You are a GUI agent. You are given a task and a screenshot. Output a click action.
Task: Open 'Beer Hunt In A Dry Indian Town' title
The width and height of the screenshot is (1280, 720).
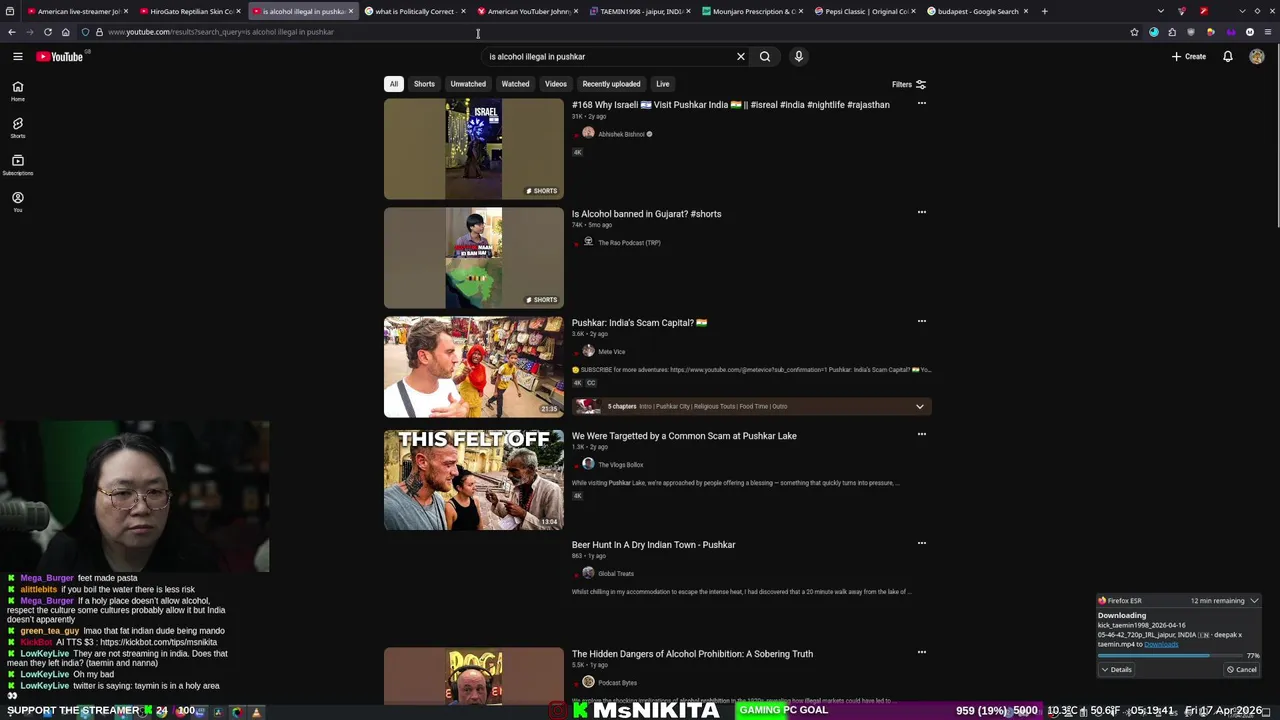coord(653,545)
